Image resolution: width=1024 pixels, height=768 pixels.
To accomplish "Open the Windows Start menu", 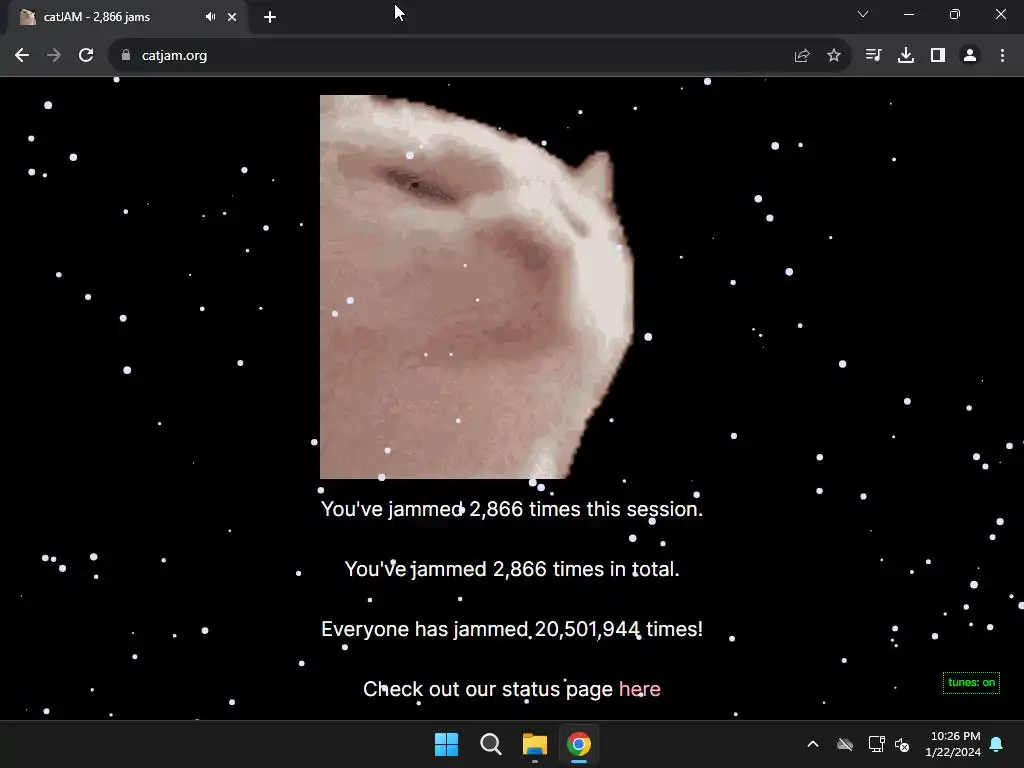I will coord(447,744).
